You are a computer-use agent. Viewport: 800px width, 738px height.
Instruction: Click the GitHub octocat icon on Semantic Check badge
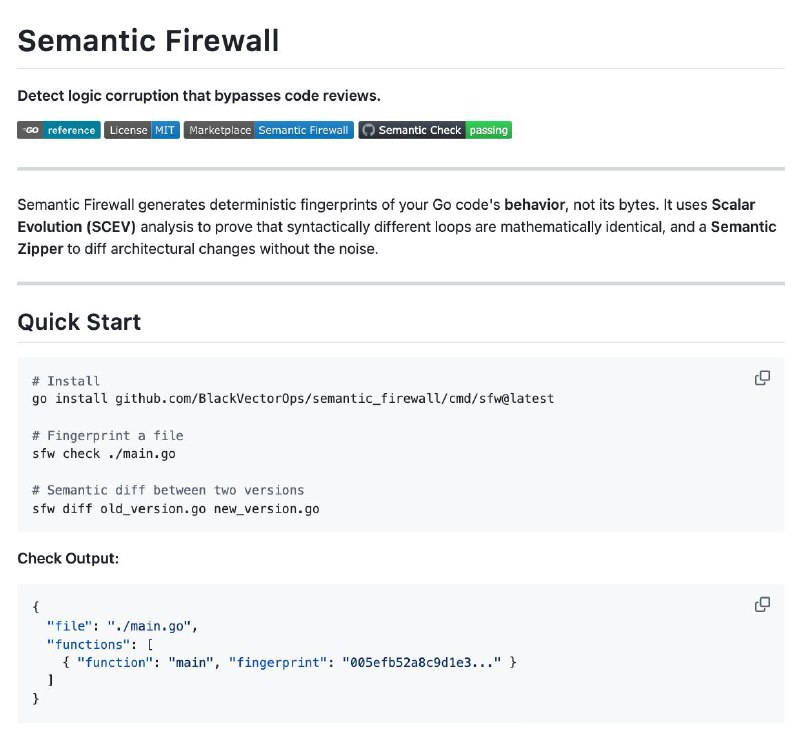370,130
